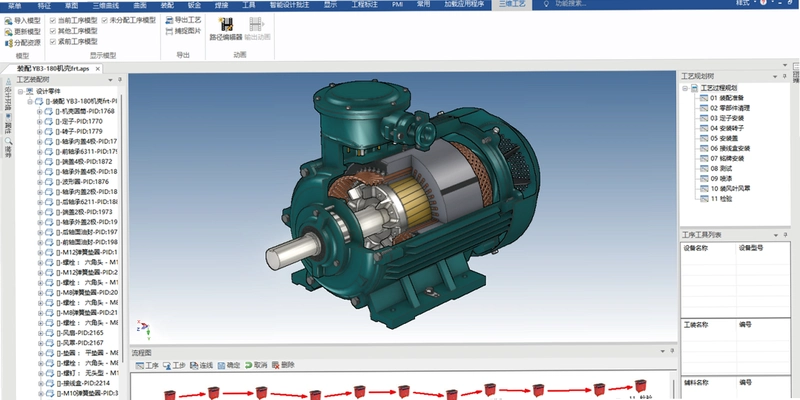The height and width of the screenshot is (400, 800).
Task: Click the search magnifier icon in left sidebar
Action: click(8, 141)
